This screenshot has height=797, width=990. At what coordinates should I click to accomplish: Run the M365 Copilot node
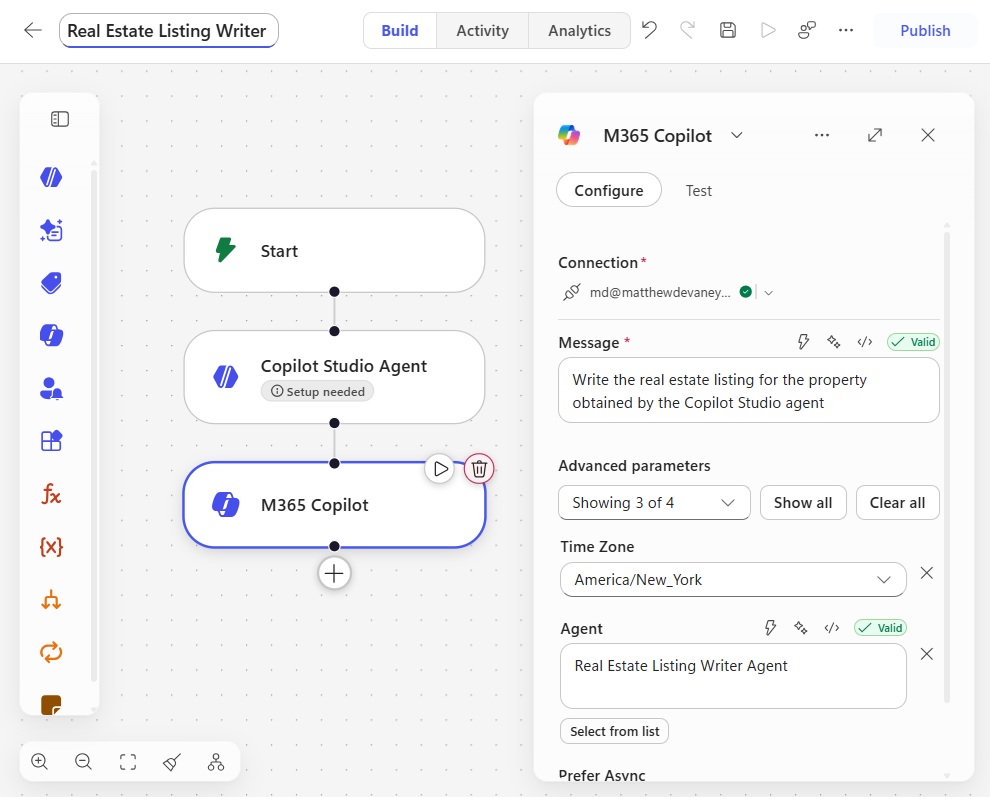pos(440,469)
